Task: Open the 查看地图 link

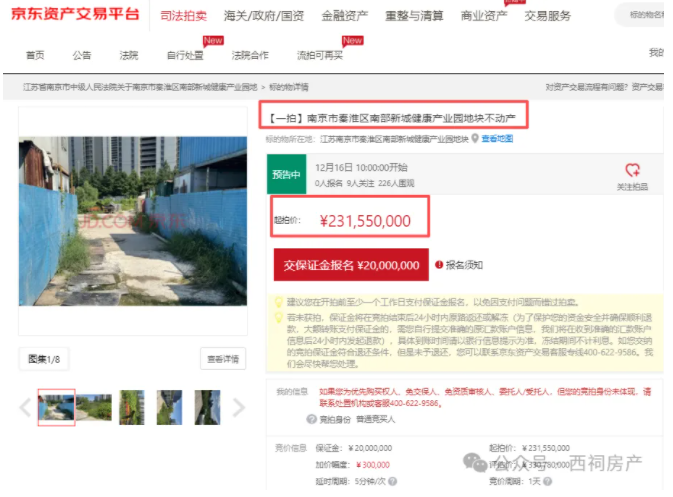Action: pos(497,139)
